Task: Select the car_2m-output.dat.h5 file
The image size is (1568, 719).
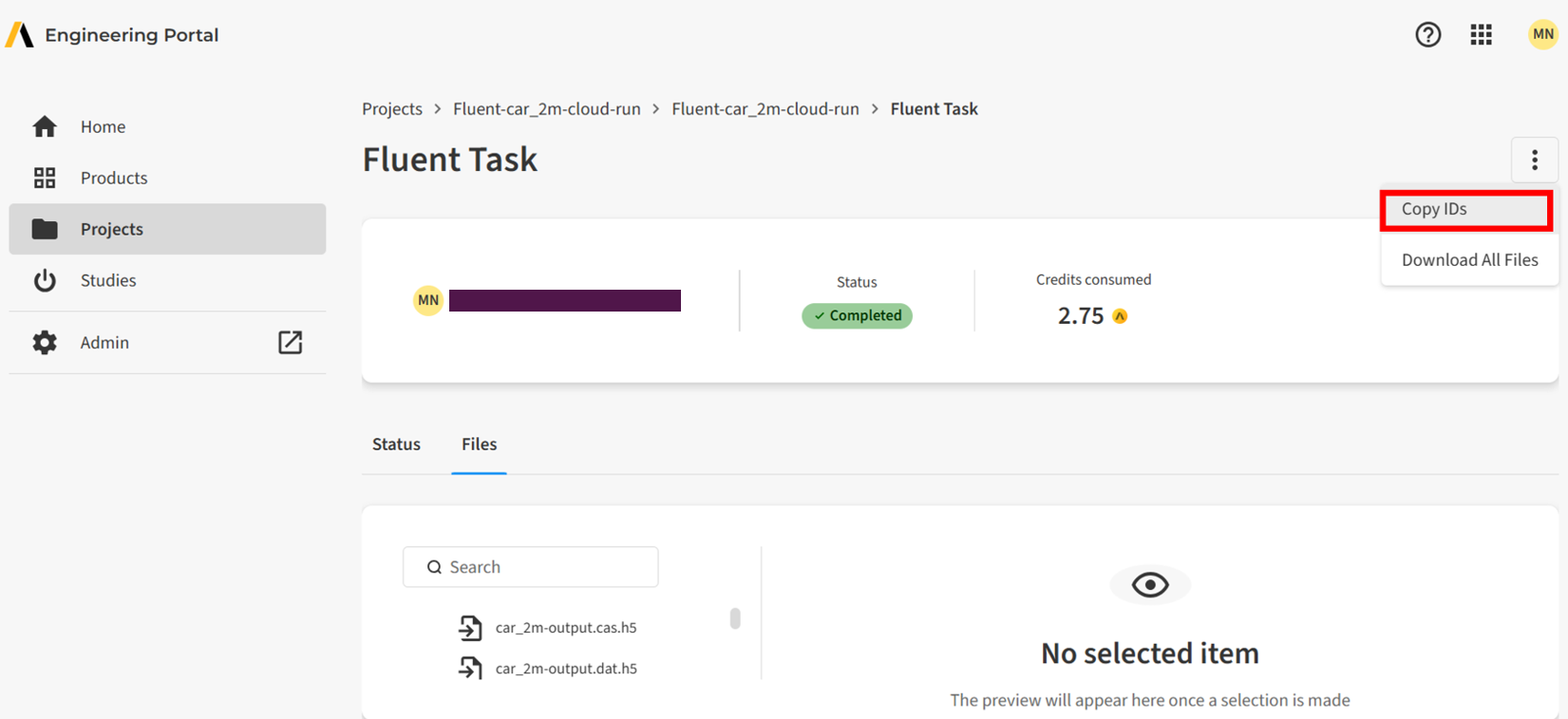Action: (566, 669)
